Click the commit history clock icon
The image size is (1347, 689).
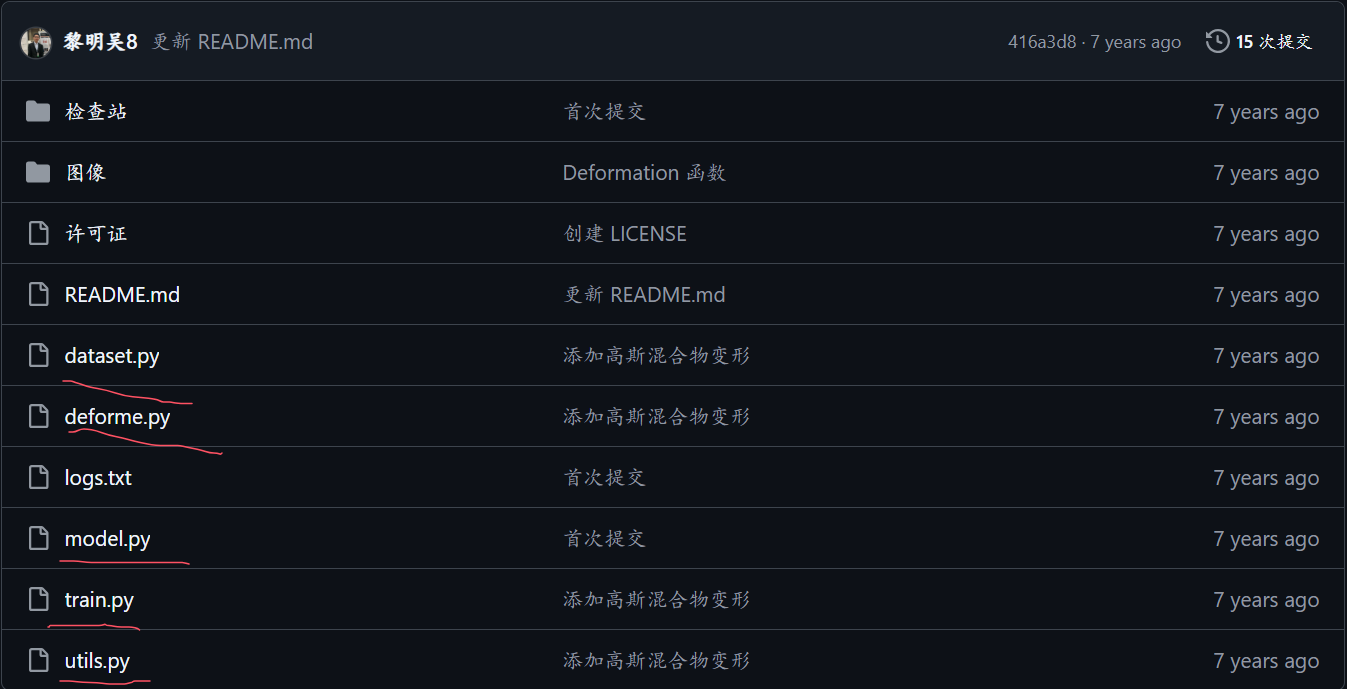1217,41
